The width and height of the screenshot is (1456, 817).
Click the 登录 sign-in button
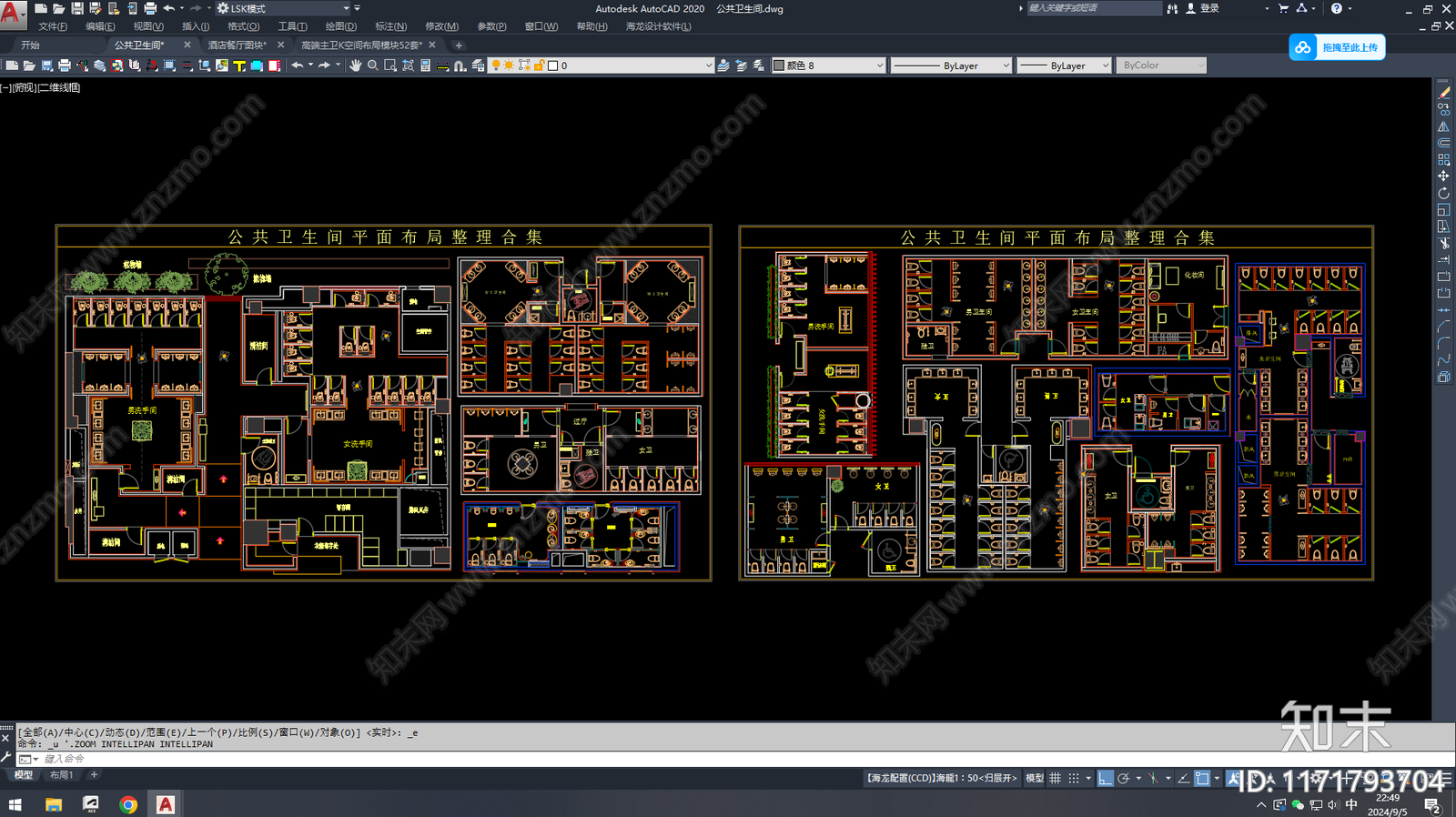point(1202,8)
